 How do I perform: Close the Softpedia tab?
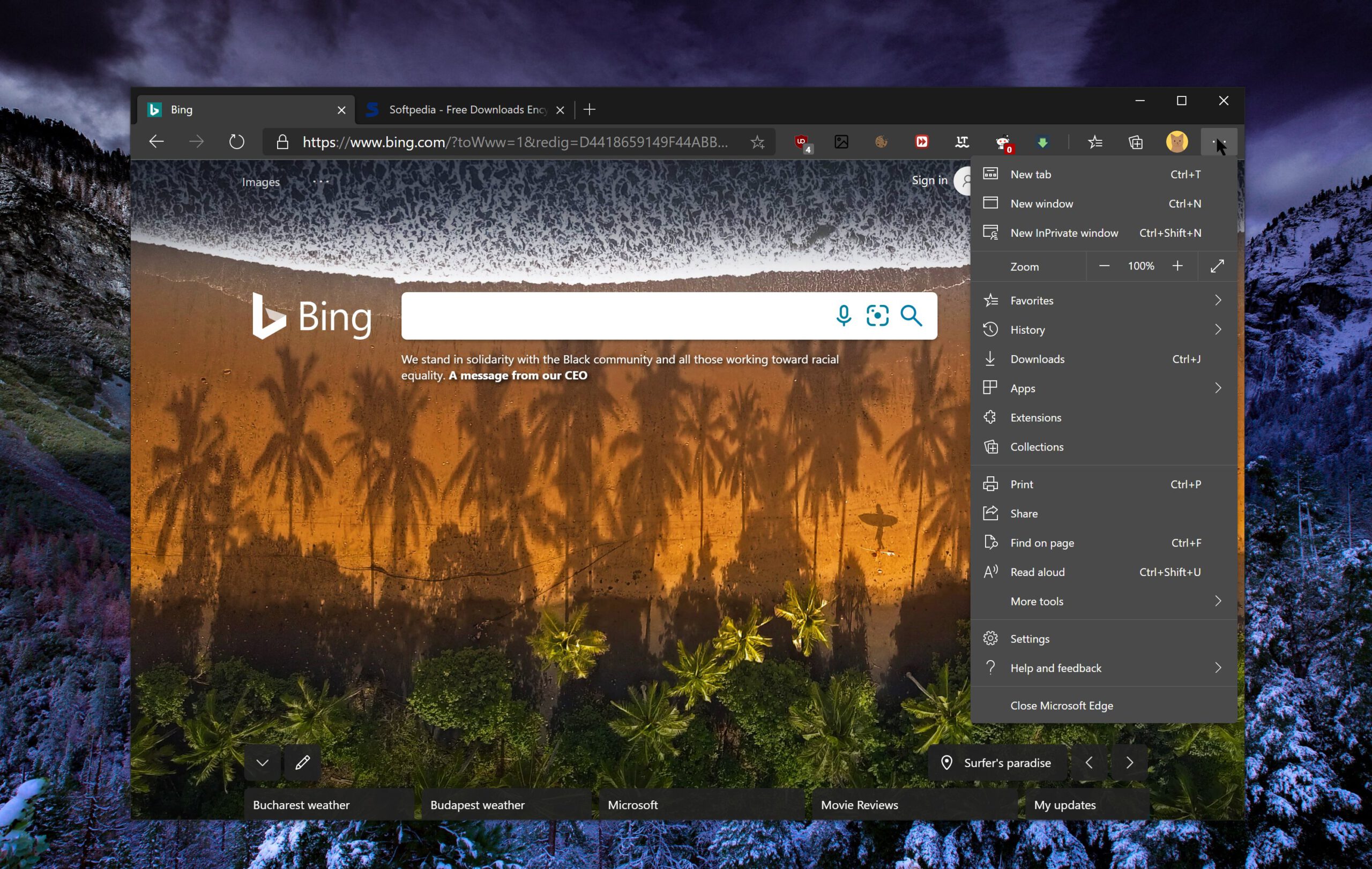[560, 110]
